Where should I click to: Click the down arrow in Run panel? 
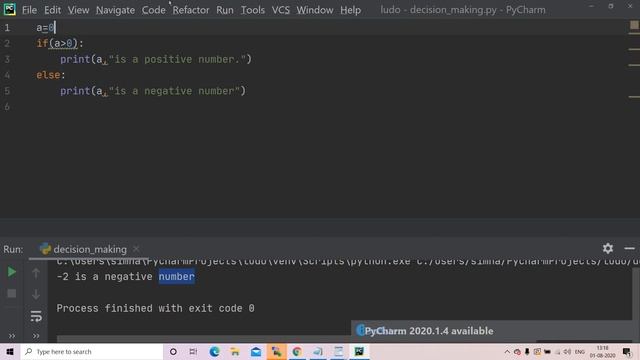pos(36,294)
